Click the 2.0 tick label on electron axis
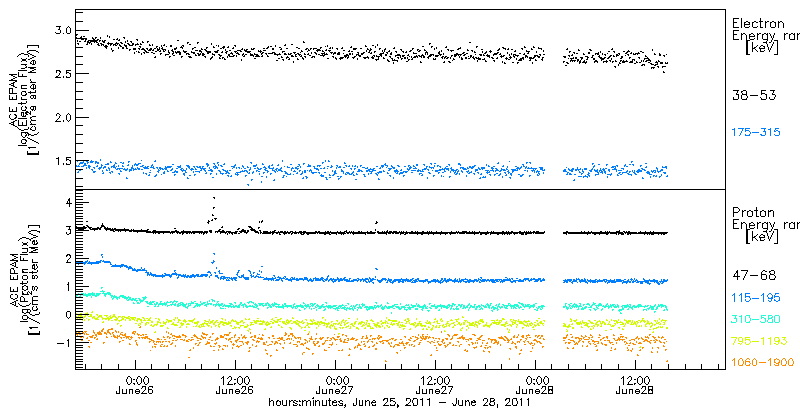The image size is (800, 410). coord(62,118)
